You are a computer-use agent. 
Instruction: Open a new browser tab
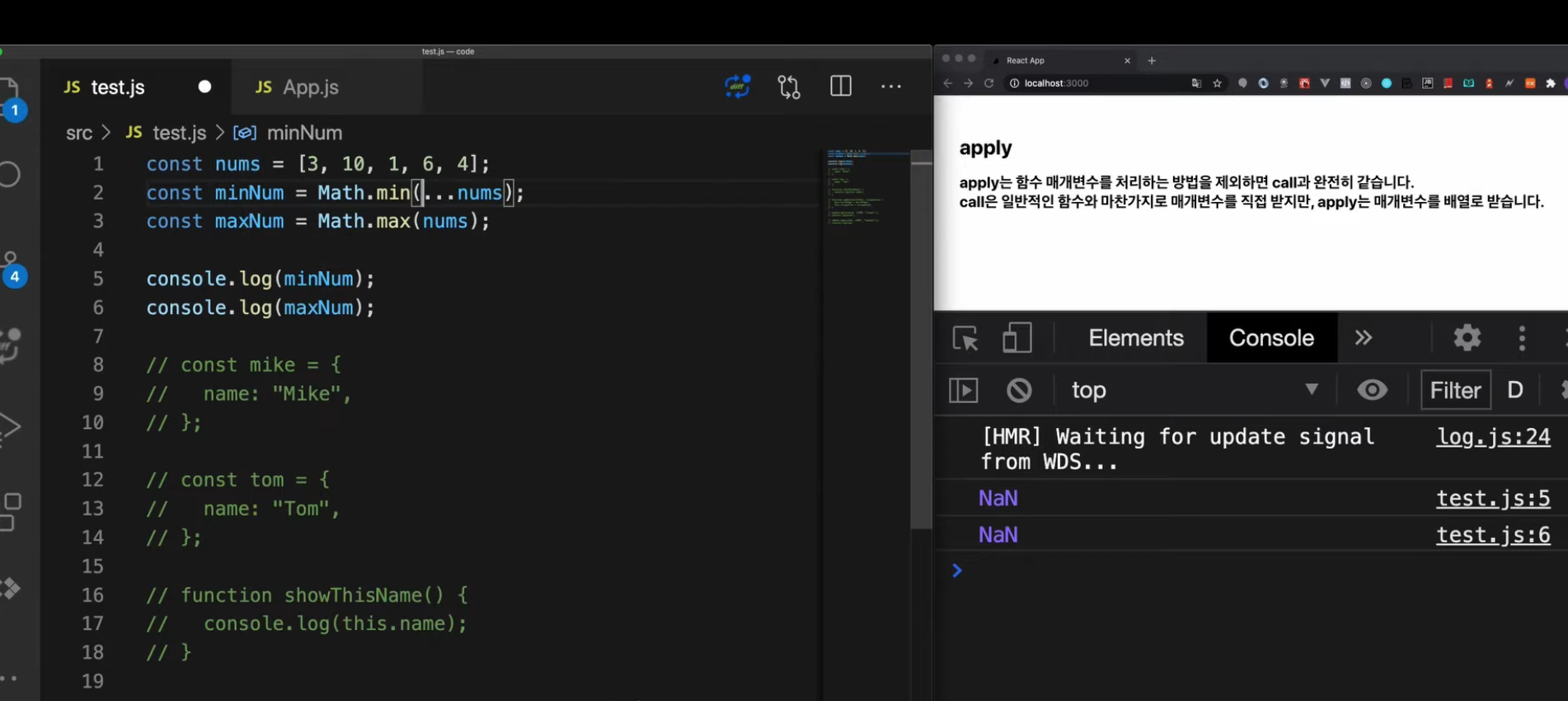tap(1152, 60)
